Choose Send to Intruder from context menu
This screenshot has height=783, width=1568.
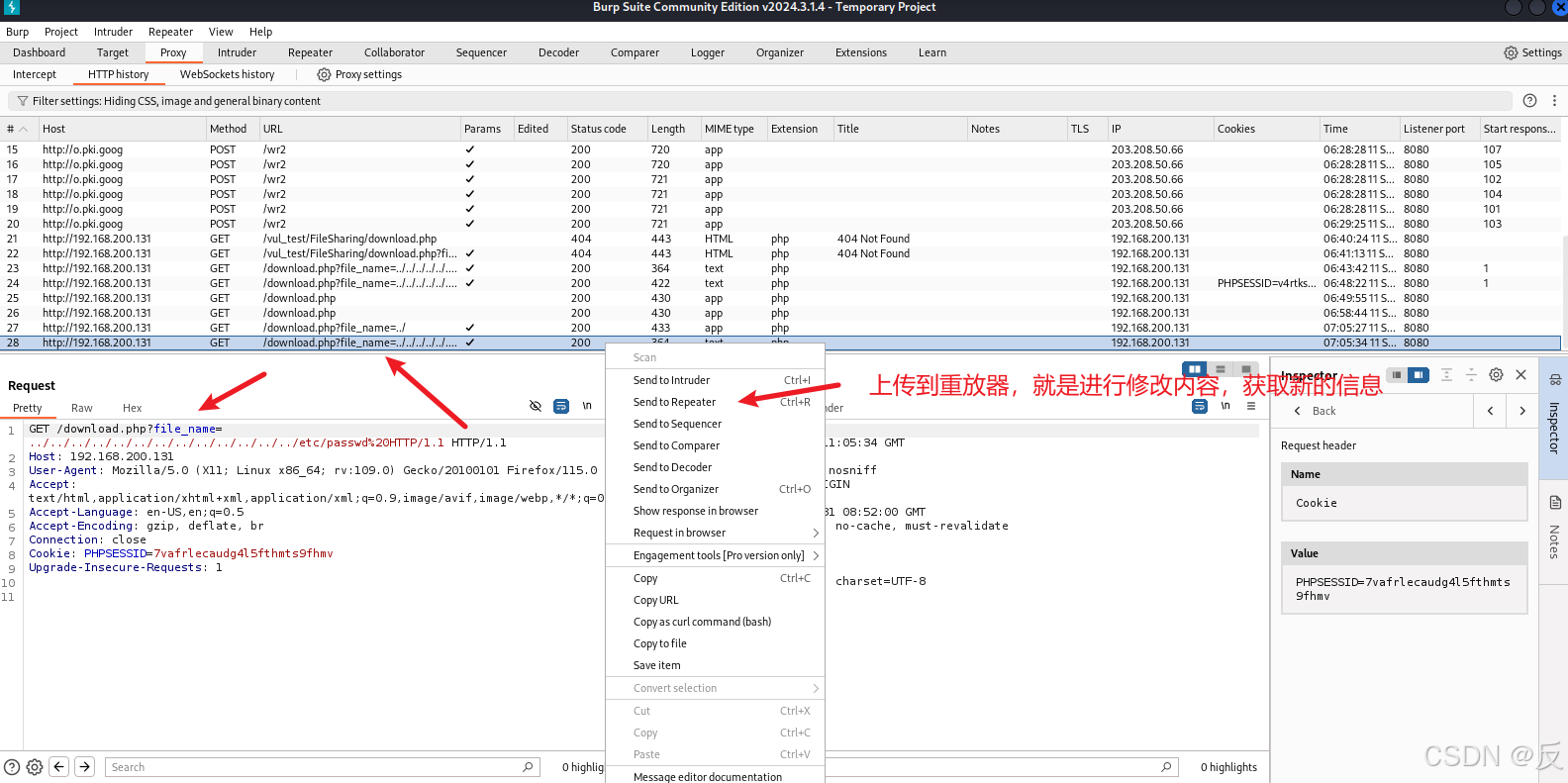coord(715,380)
